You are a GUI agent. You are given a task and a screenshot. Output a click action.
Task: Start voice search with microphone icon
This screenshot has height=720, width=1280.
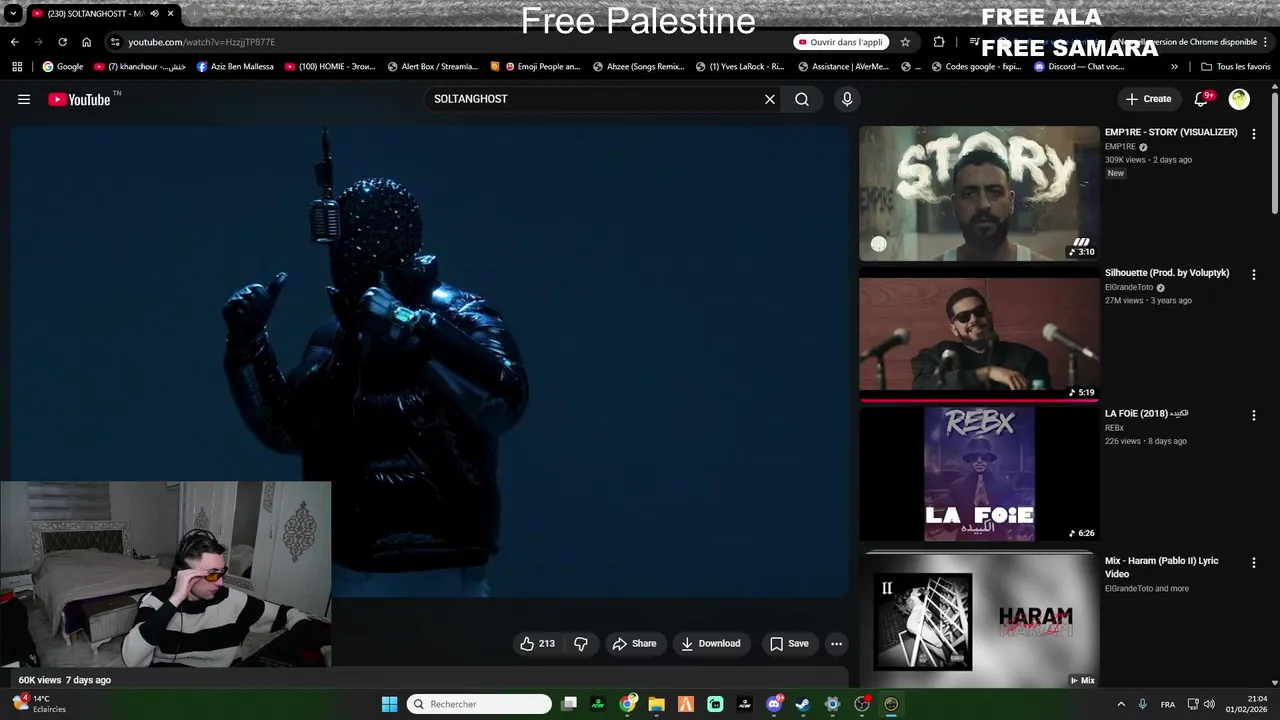click(847, 99)
